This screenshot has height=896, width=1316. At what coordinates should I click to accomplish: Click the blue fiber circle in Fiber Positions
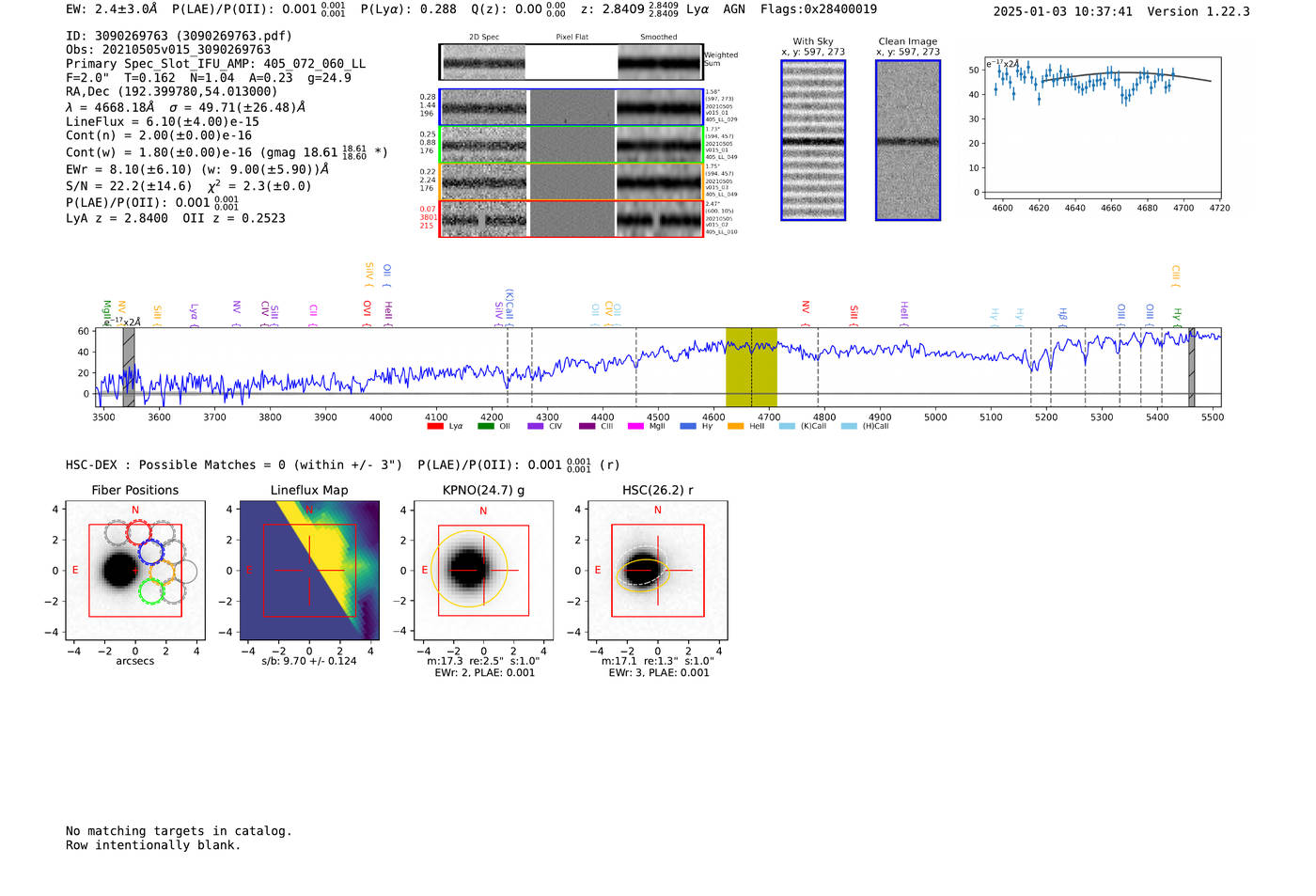pyautogui.click(x=150, y=552)
